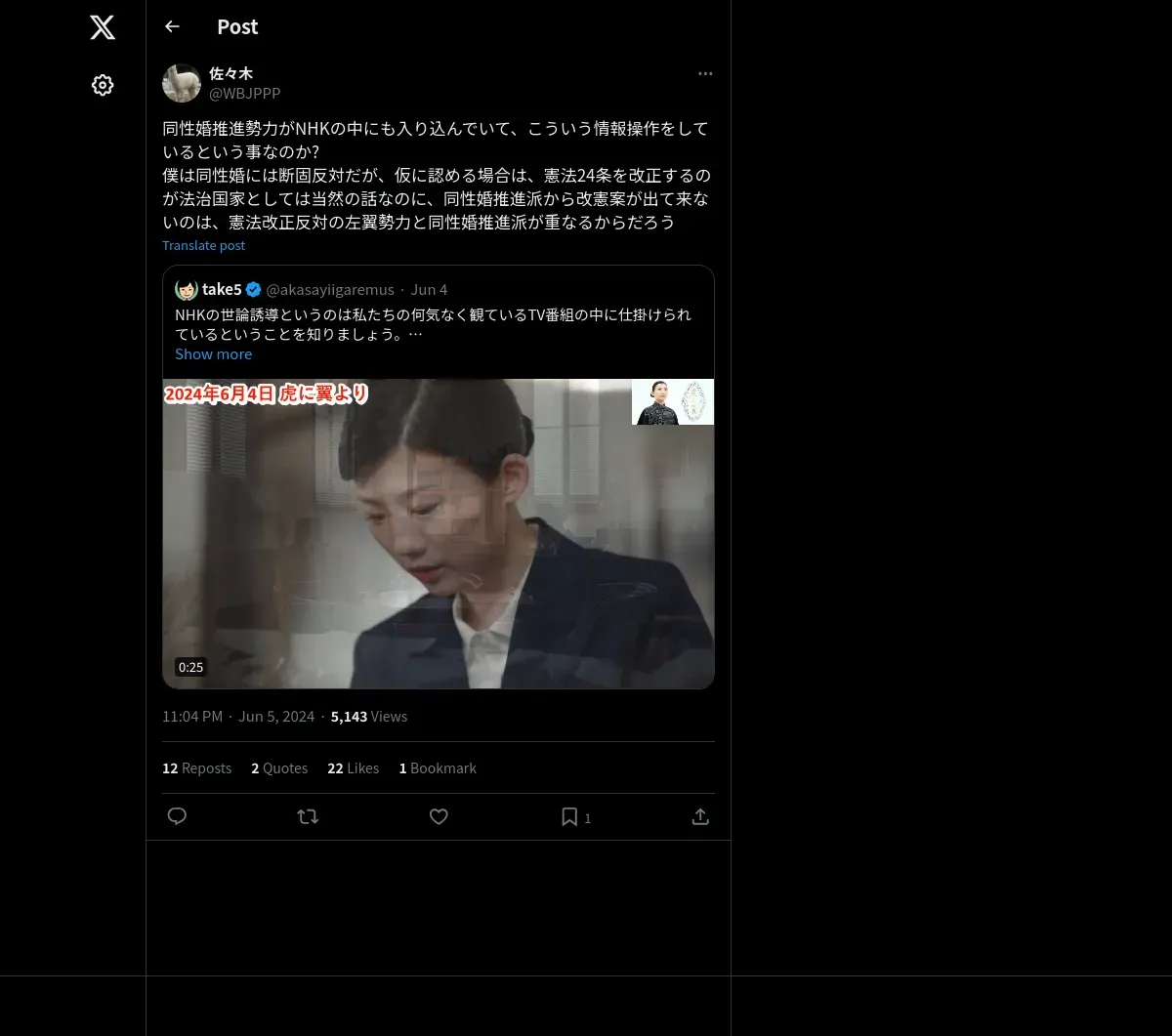The height and width of the screenshot is (1036, 1172).
Task: Share the post via the upload icon
Action: (x=700, y=816)
